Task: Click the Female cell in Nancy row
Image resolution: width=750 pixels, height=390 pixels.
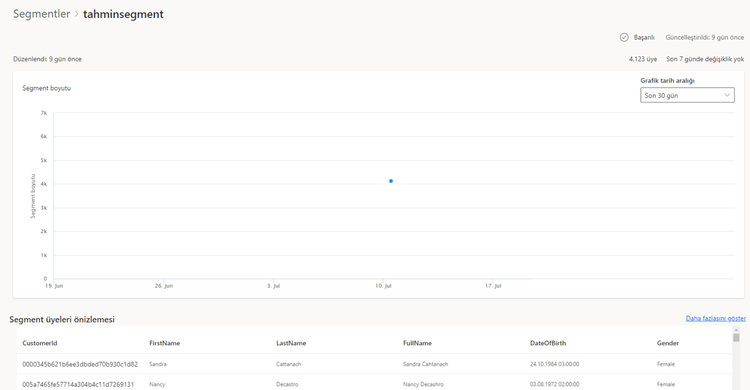Action: pos(666,384)
